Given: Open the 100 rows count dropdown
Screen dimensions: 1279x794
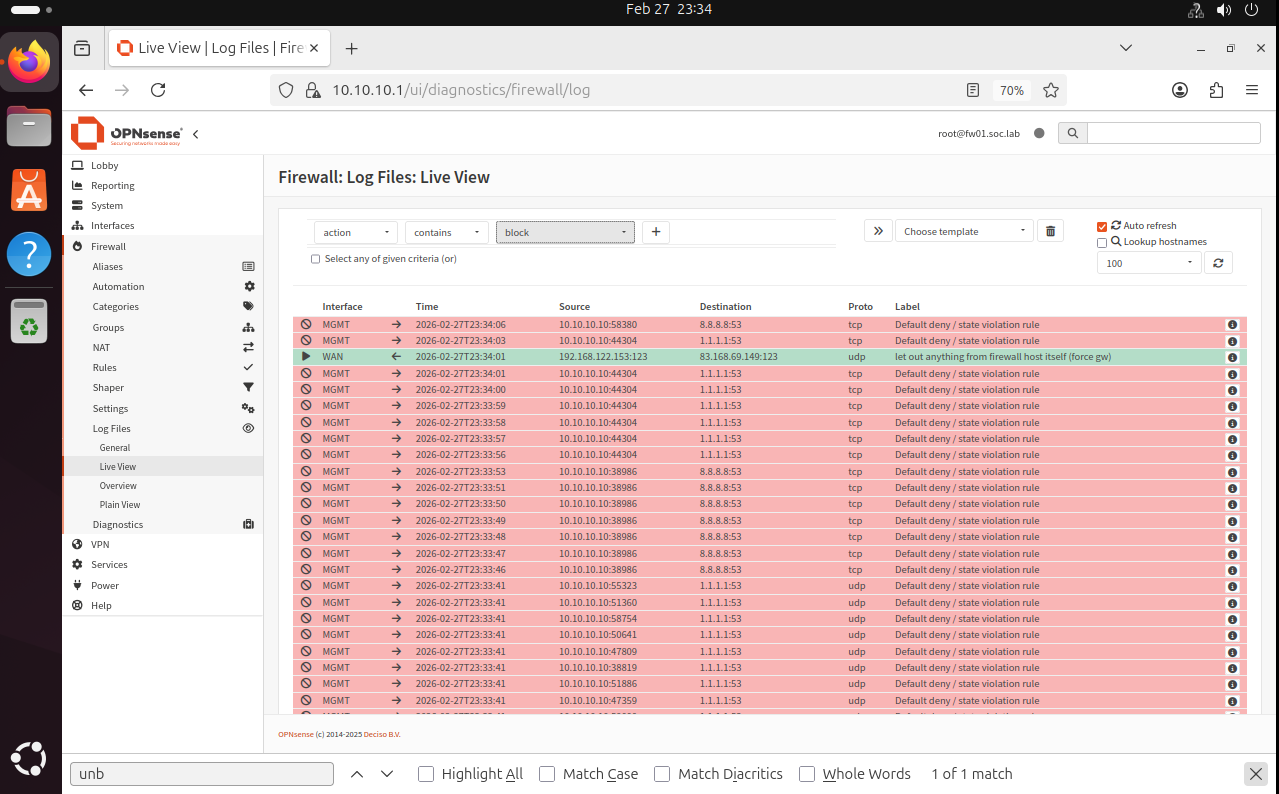Looking at the screenshot, I should 1148,263.
